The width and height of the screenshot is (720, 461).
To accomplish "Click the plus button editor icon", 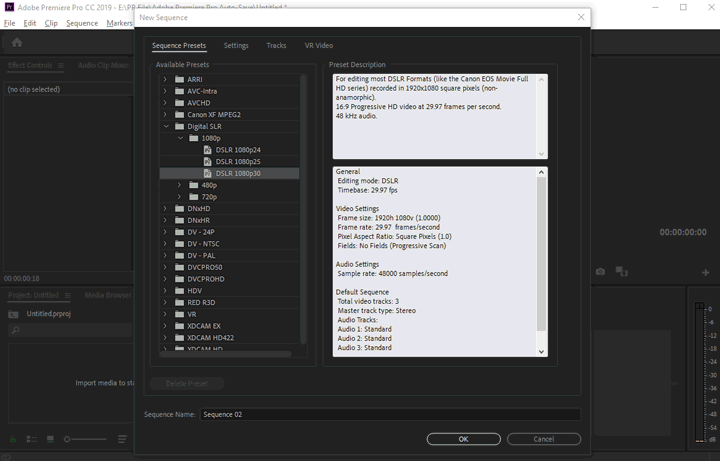I will coord(706,272).
